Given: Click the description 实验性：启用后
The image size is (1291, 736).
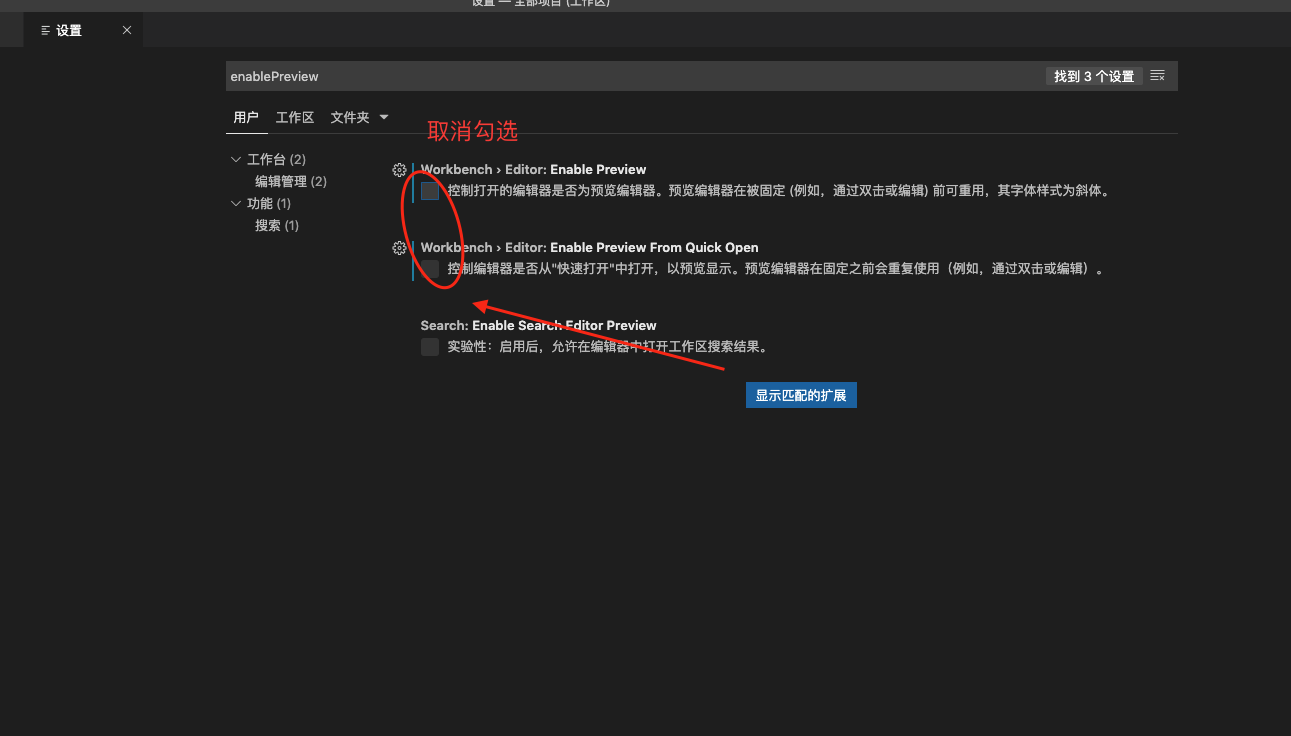Looking at the screenshot, I should 607,347.
